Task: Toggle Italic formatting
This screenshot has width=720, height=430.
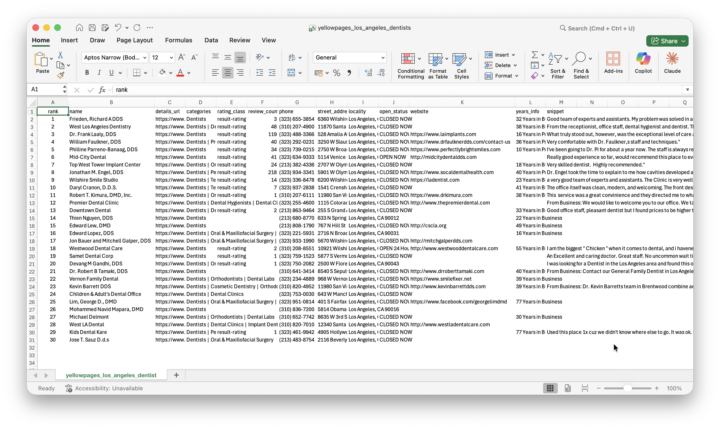Action: (99, 73)
